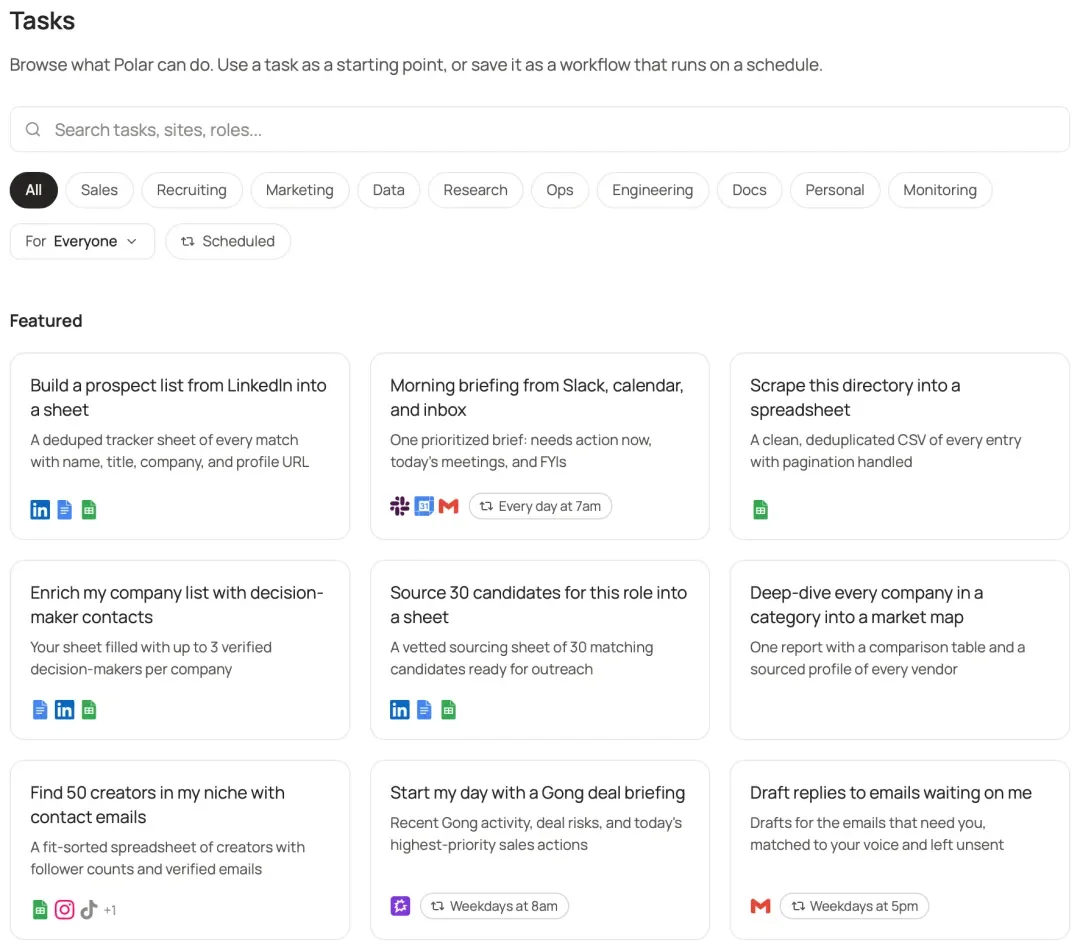Screen dimensions: 1080x945
Task: Toggle the Monitoring category filter
Action: click(939, 190)
